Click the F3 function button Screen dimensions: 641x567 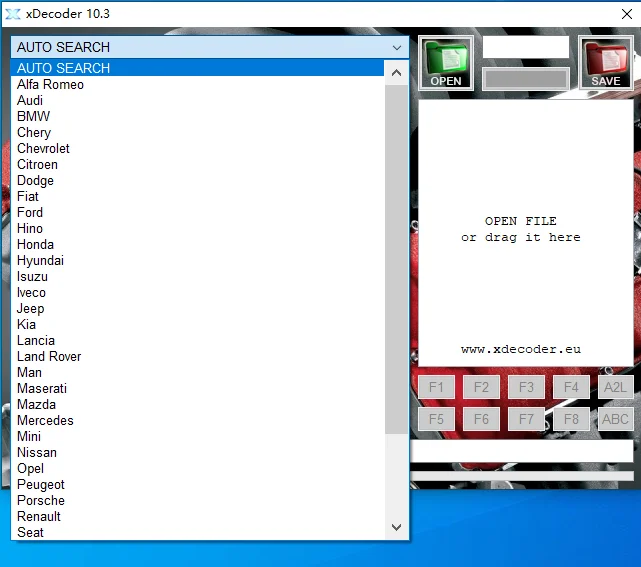click(526, 387)
